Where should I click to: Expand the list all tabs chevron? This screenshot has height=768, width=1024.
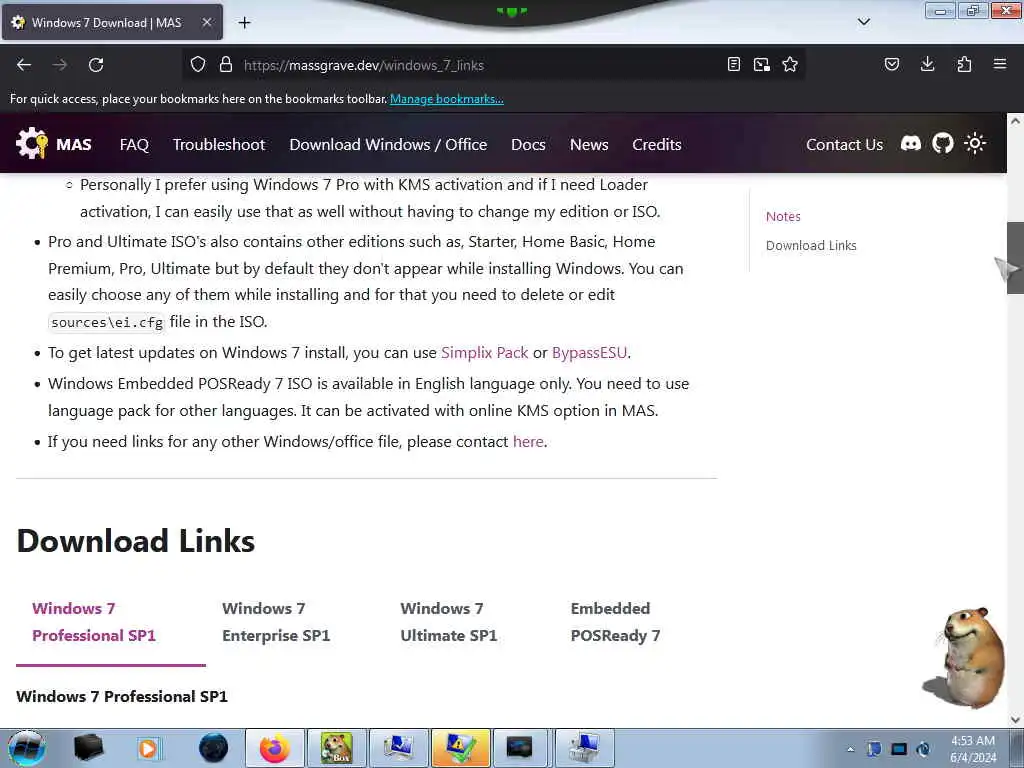point(863,22)
